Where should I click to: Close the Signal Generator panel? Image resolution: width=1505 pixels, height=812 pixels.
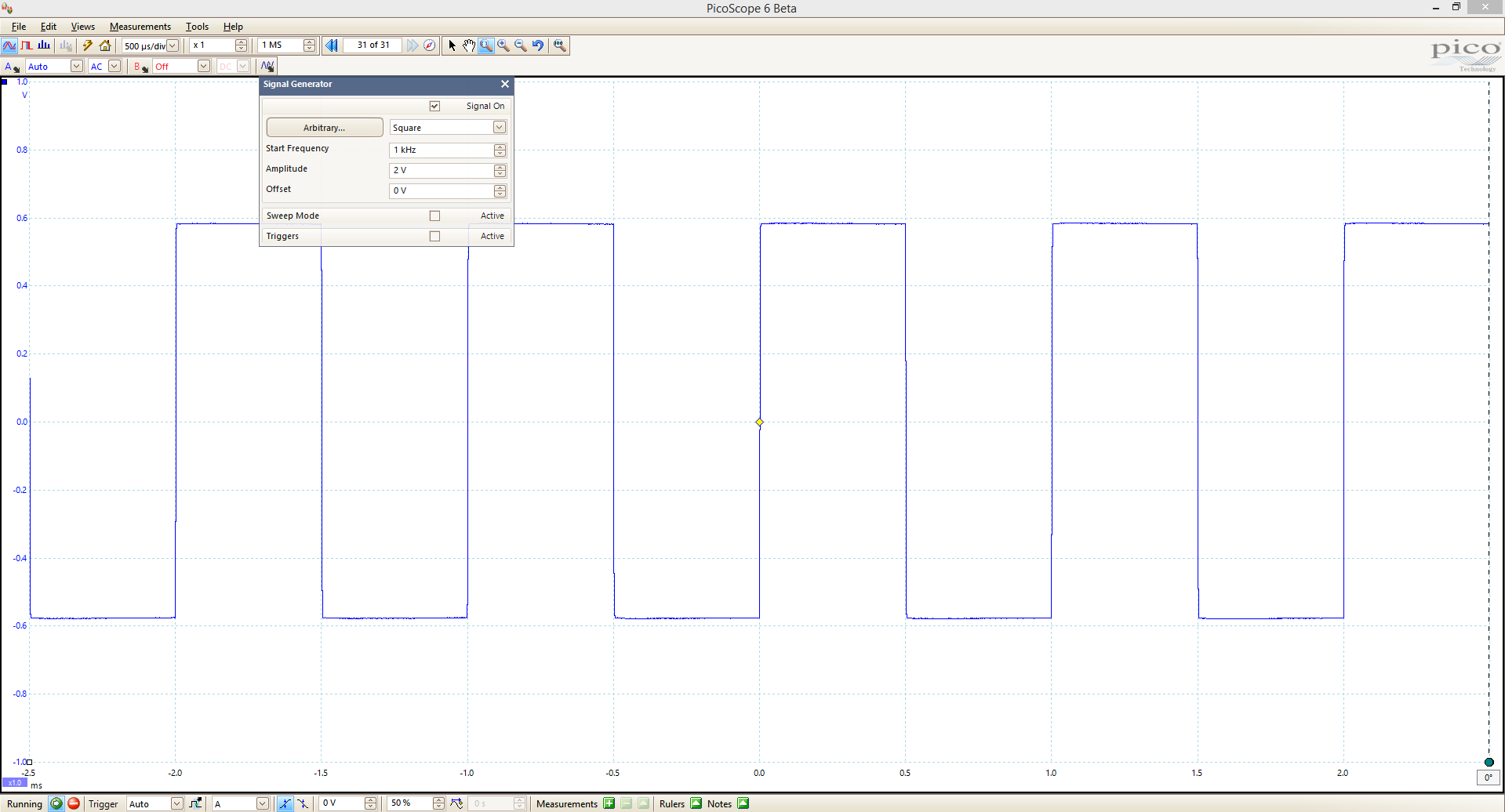(x=505, y=84)
